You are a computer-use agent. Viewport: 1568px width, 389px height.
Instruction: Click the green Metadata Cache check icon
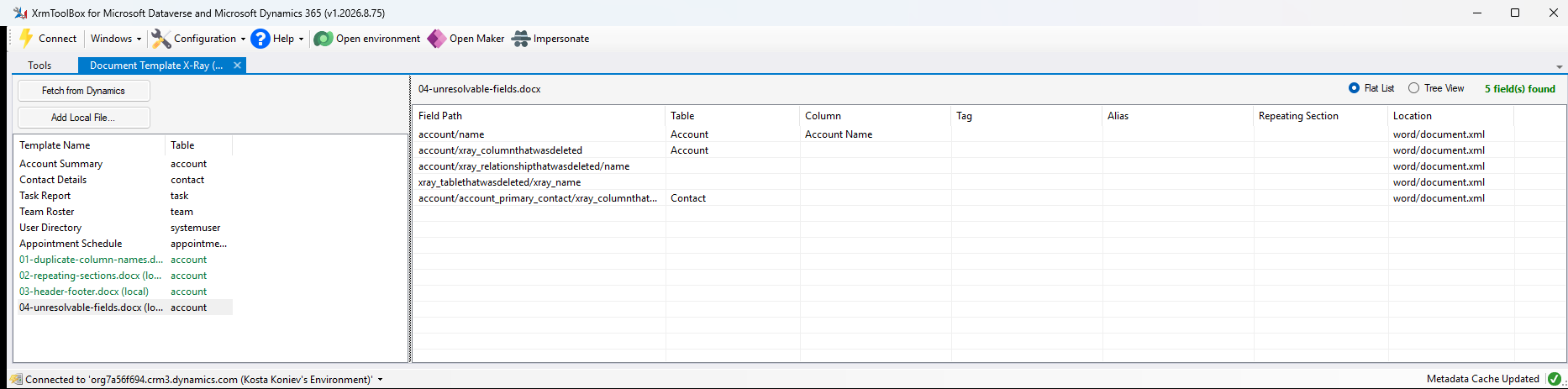(x=1554, y=379)
